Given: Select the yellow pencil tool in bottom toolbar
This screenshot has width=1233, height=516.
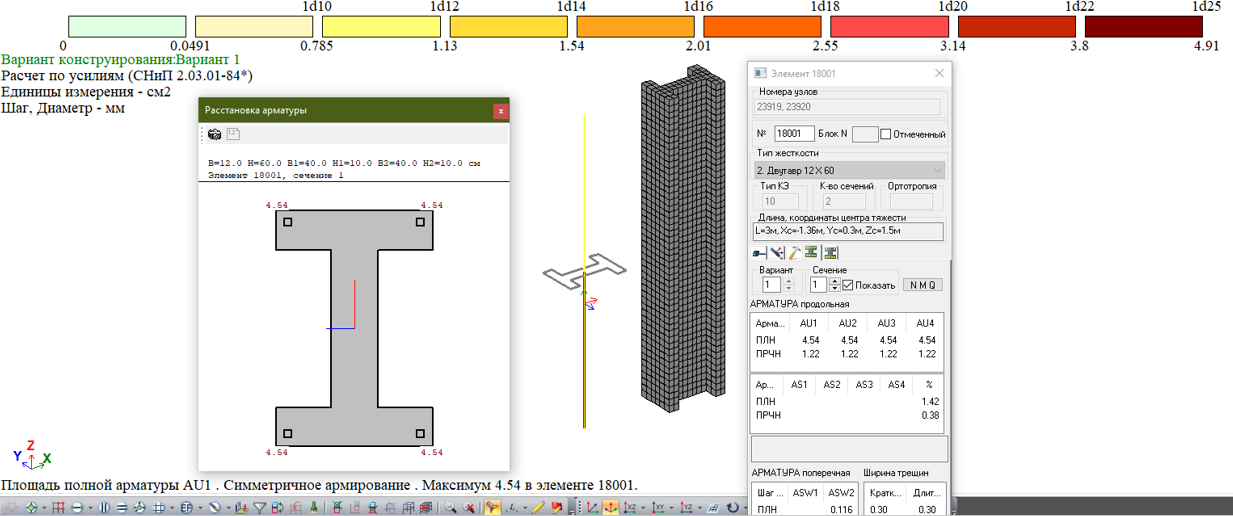Looking at the screenshot, I should (539, 508).
